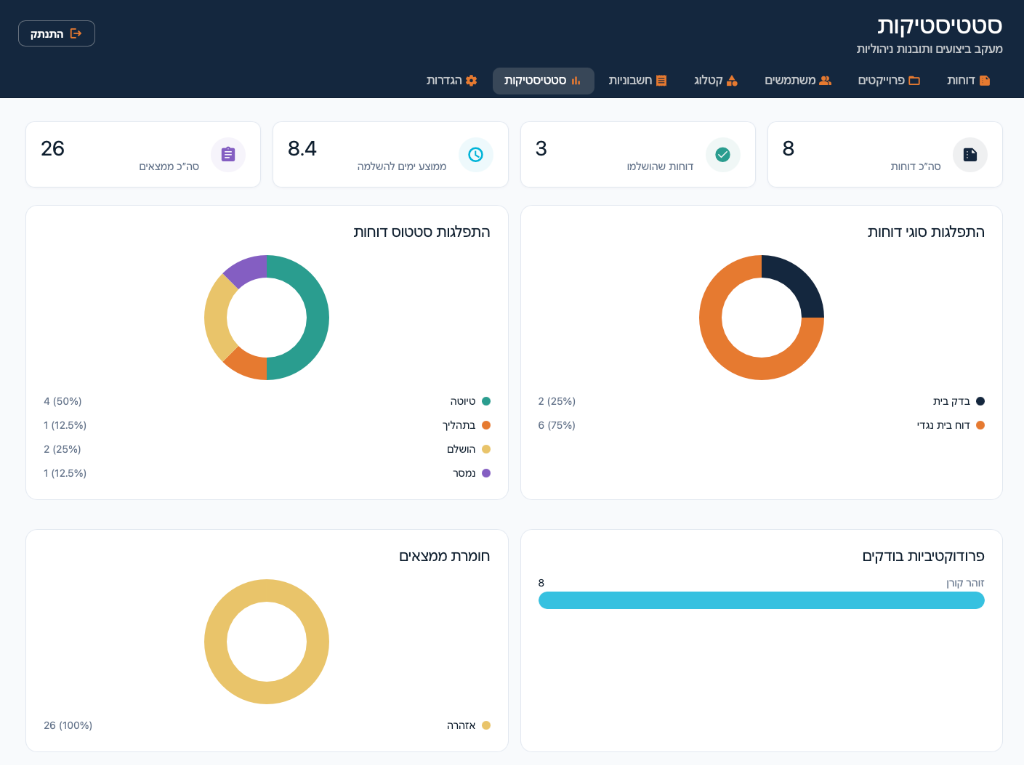Click the navy segment of the report-types donut

(797, 282)
